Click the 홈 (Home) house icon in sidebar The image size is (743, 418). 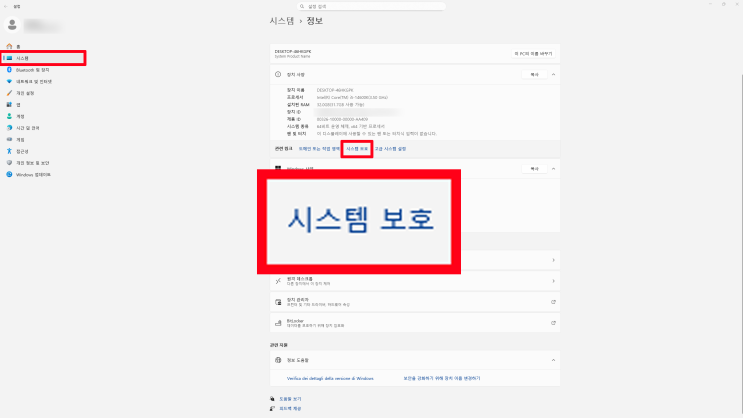click(x=9, y=46)
